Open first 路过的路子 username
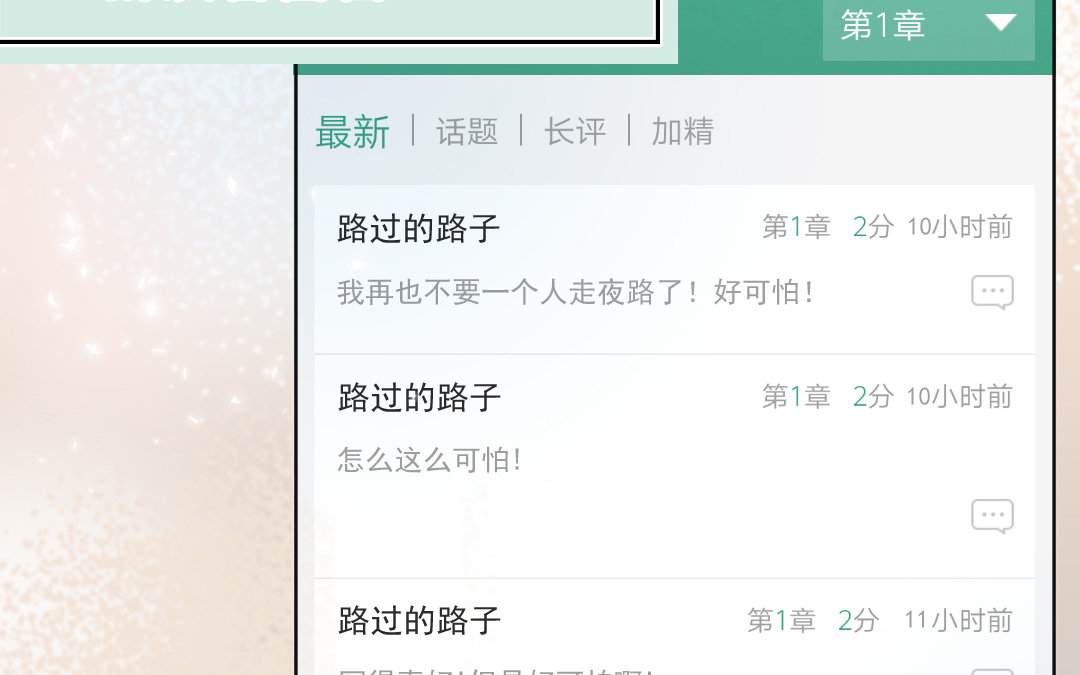This screenshot has width=1080, height=675. click(419, 228)
